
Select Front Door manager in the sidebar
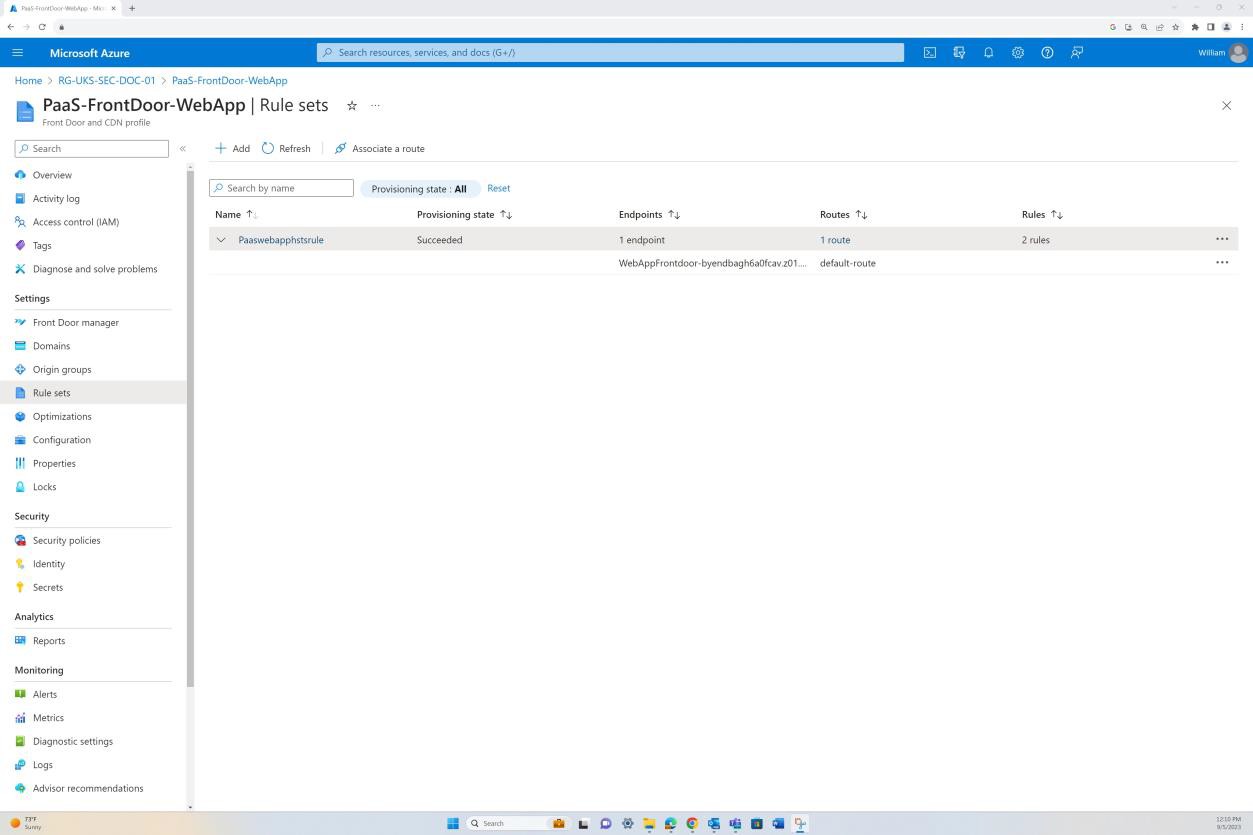pos(76,322)
